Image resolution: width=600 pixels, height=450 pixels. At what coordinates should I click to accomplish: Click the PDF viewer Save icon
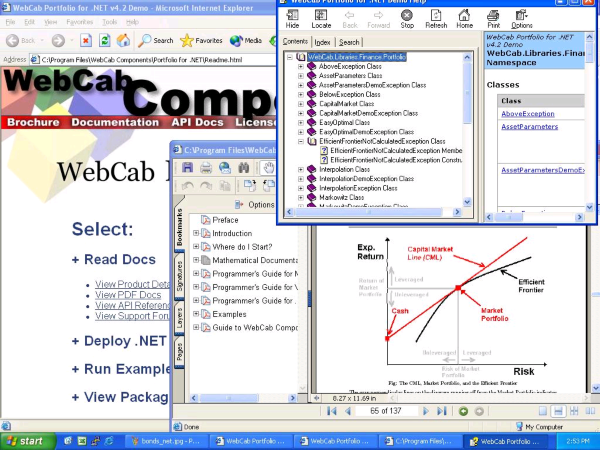[x=188, y=168]
